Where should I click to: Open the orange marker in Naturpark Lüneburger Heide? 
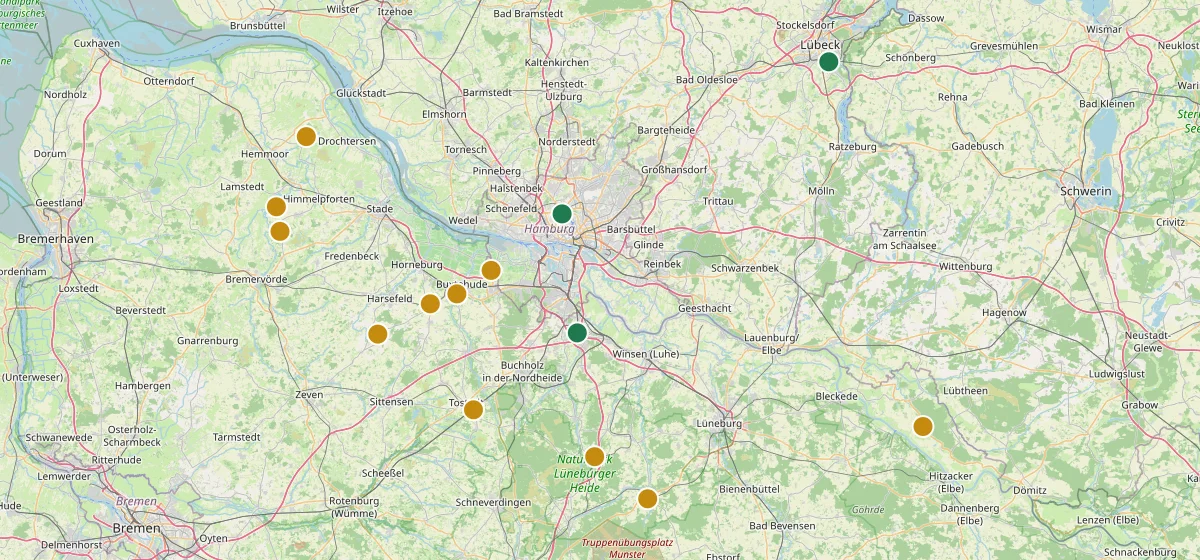click(x=594, y=457)
